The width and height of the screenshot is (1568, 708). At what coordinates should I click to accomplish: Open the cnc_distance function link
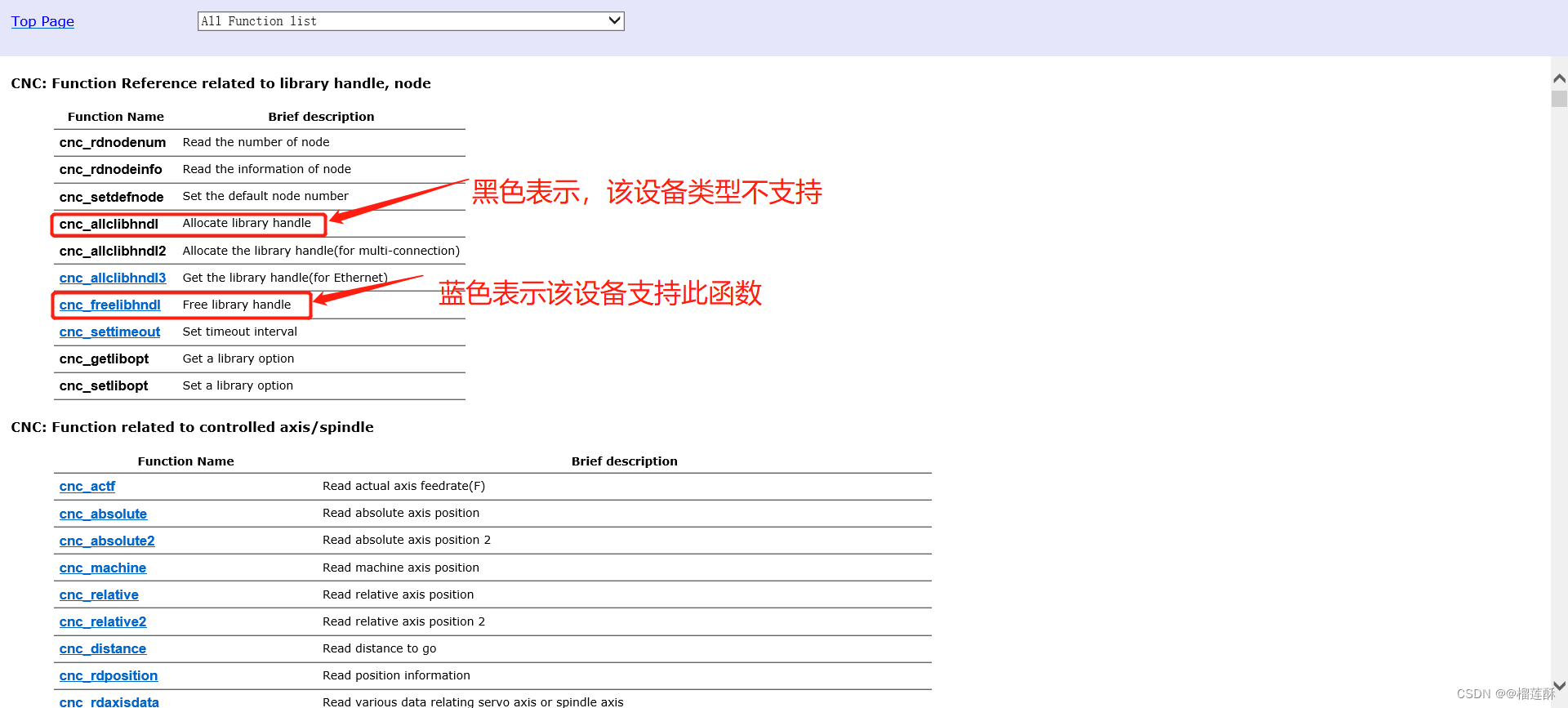click(103, 648)
